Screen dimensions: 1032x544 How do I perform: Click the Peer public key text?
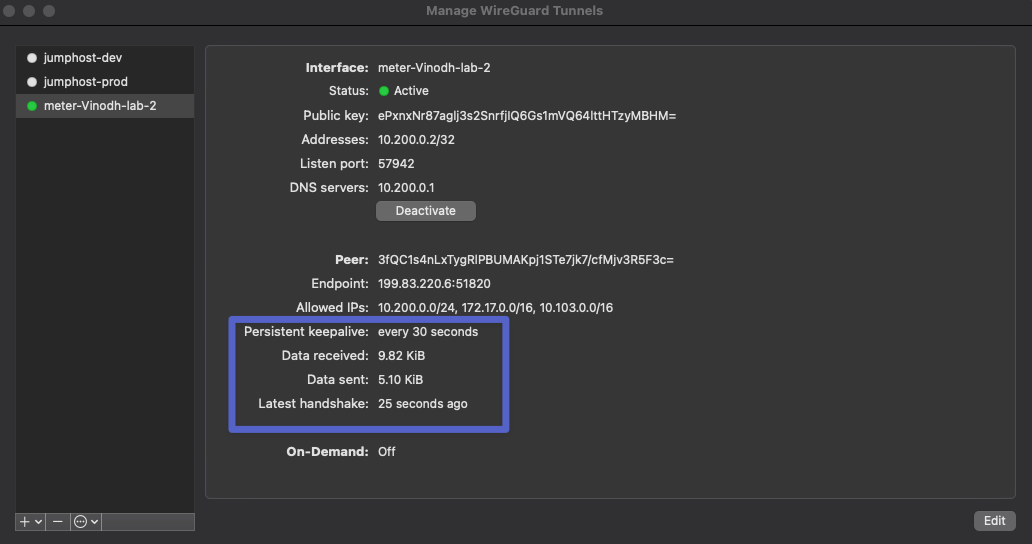525,259
